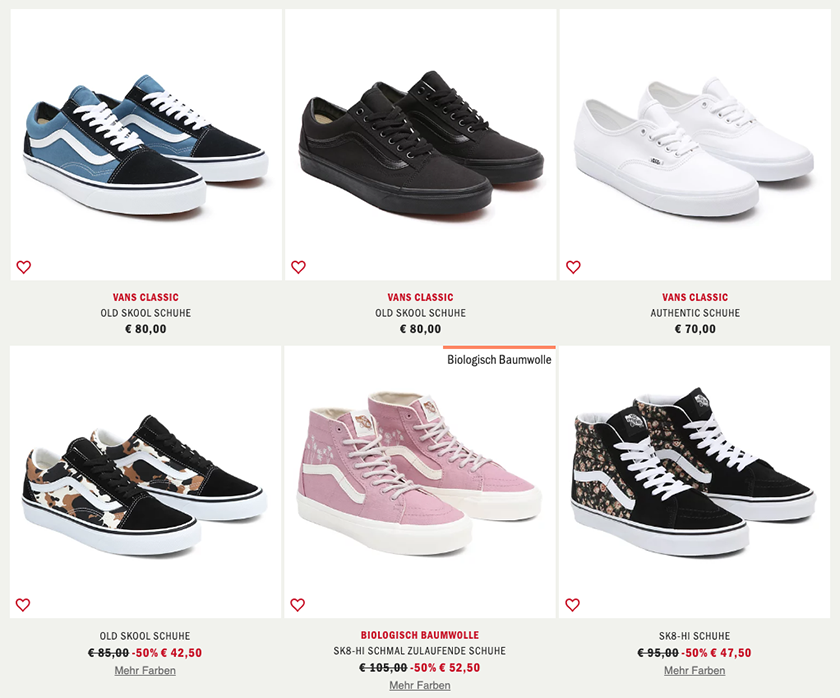The height and width of the screenshot is (698, 840).
Task: Click Mehr Farben under camo Old Skool
Action: coord(145,670)
